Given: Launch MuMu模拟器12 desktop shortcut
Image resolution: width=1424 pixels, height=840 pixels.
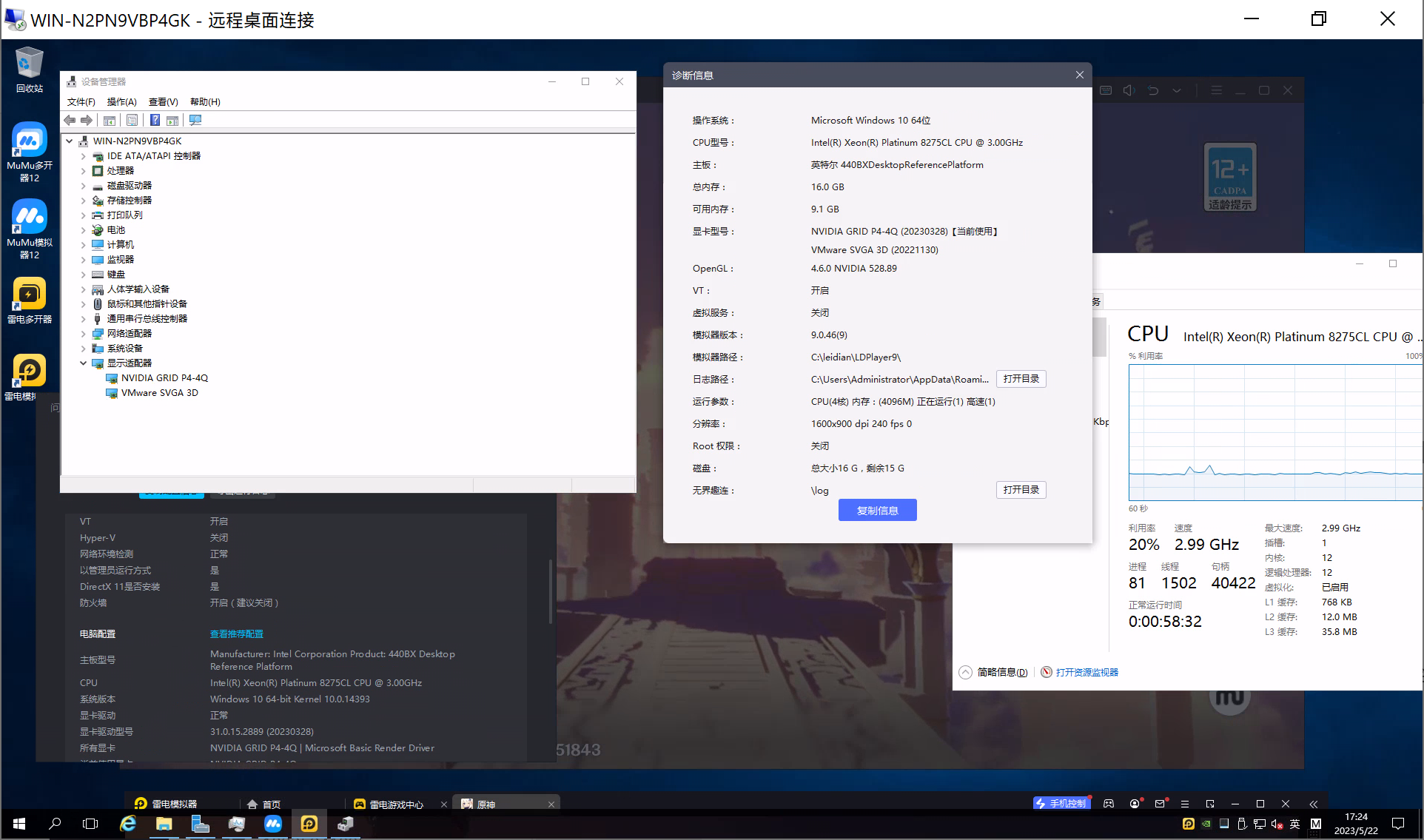Looking at the screenshot, I should (30, 229).
